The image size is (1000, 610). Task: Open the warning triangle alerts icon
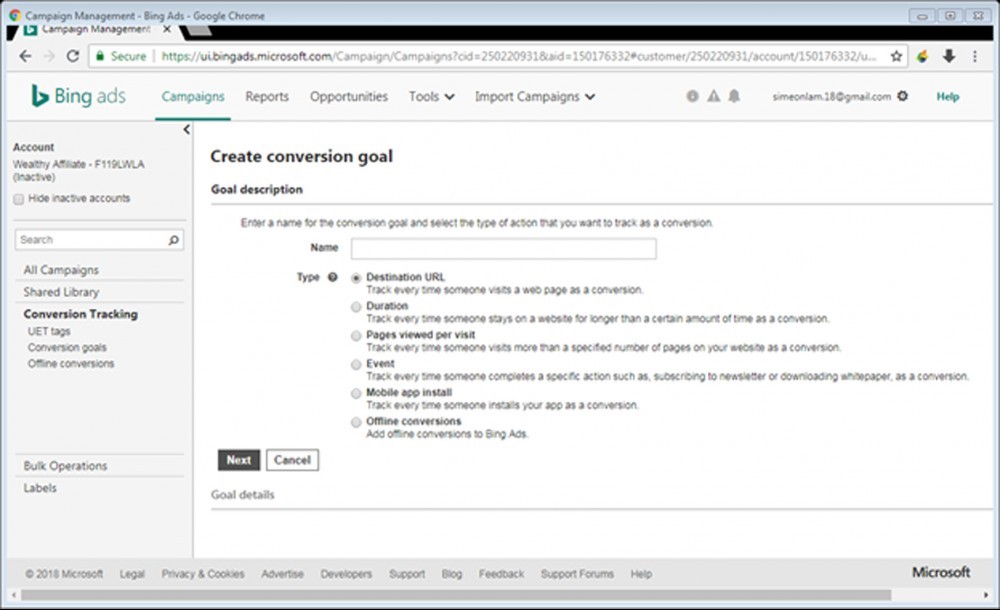tap(714, 96)
